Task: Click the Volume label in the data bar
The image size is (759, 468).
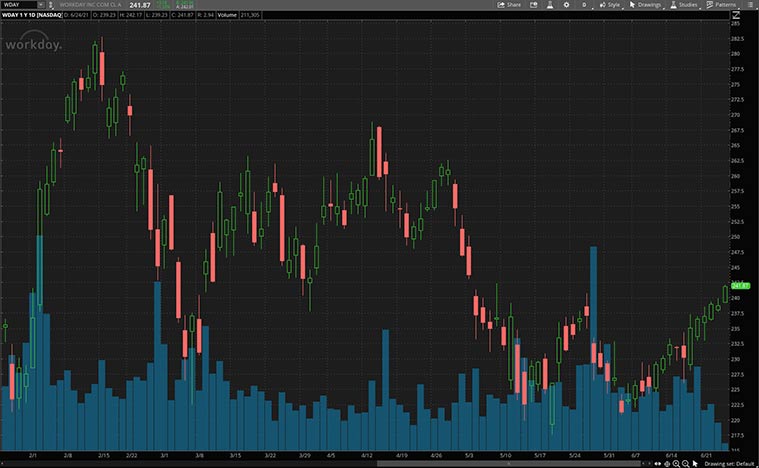Action: (227, 15)
